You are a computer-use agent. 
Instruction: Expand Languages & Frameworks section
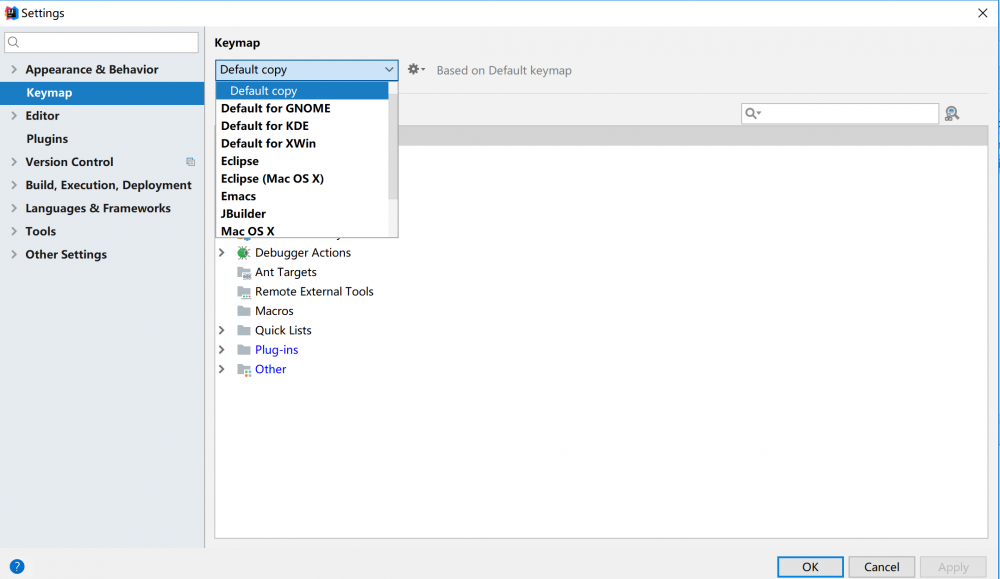coord(14,208)
